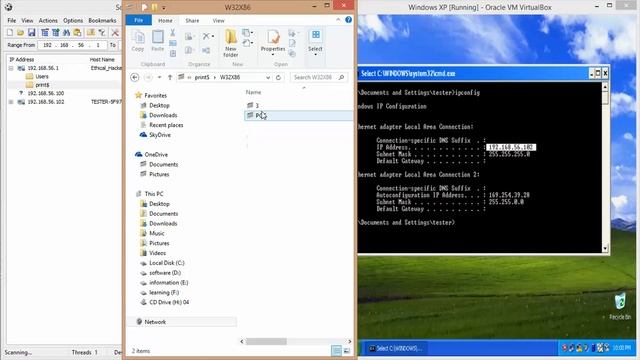Click the blue Help question mark icon
Screen dimensions: 640x360
tap(348, 20)
